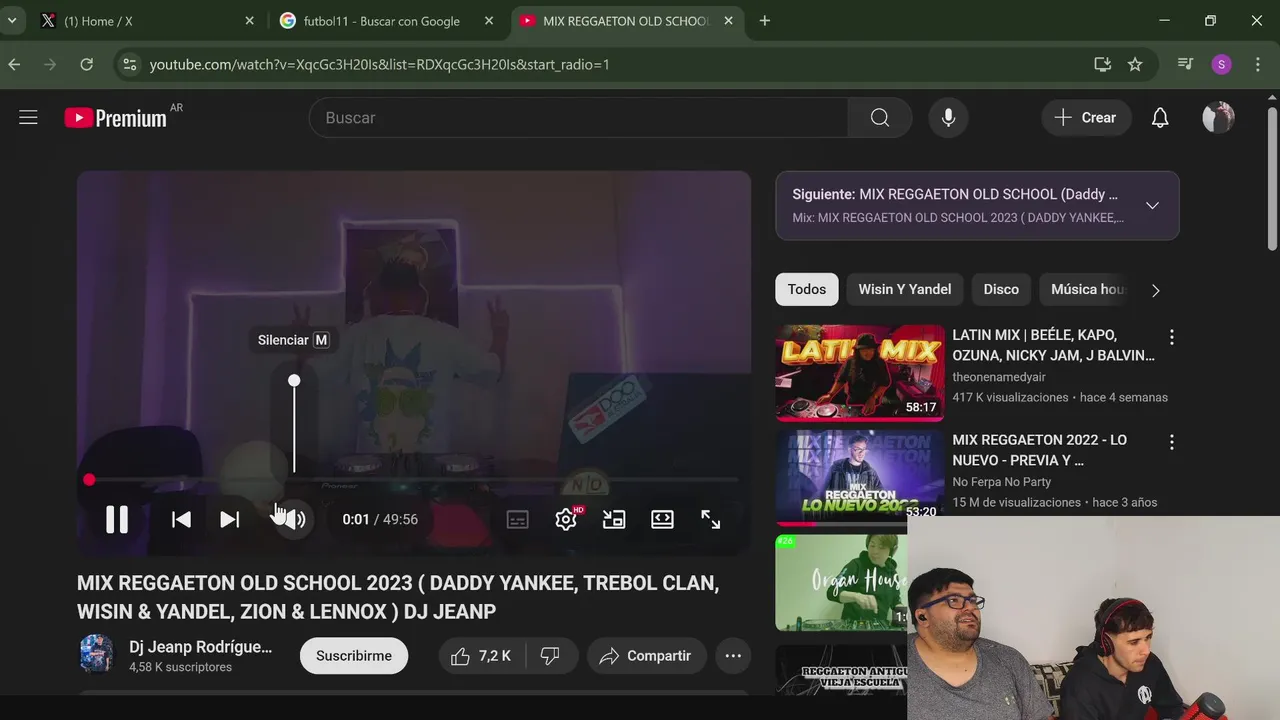
Task: Select the Disco filter chip
Action: (x=1001, y=289)
